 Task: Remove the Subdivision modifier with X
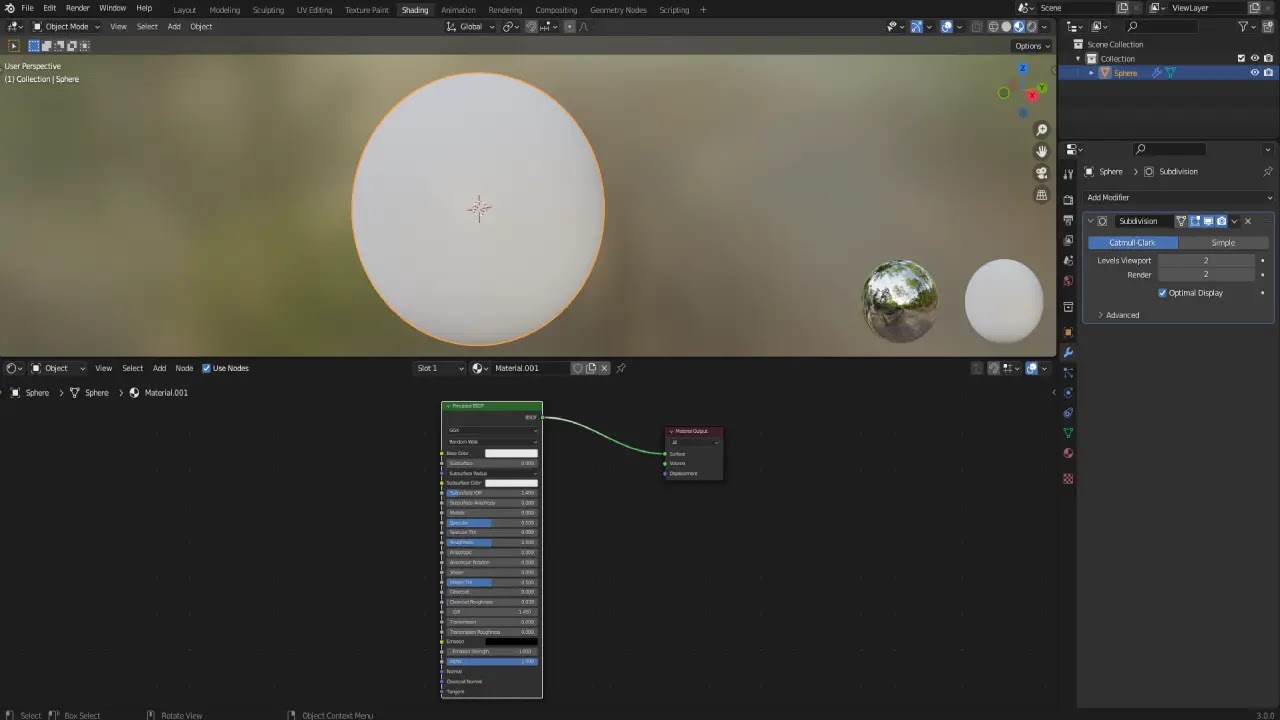click(x=1247, y=221)
